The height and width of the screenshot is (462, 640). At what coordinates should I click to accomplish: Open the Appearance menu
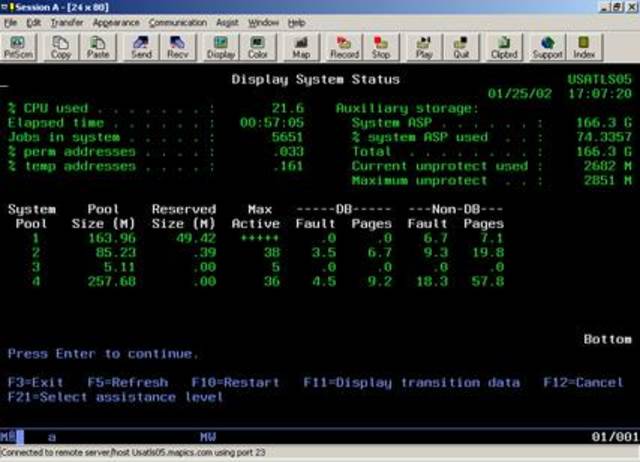[x=116, y=23]
